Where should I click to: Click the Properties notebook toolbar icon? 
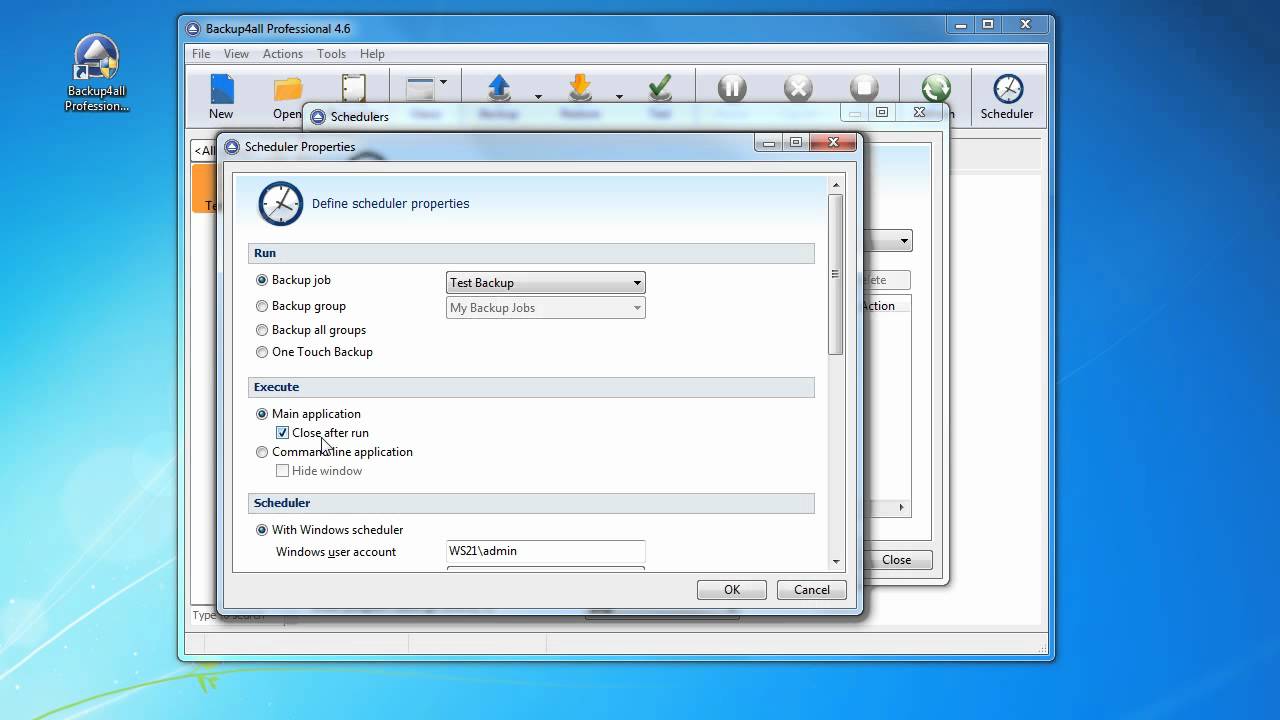354,88
